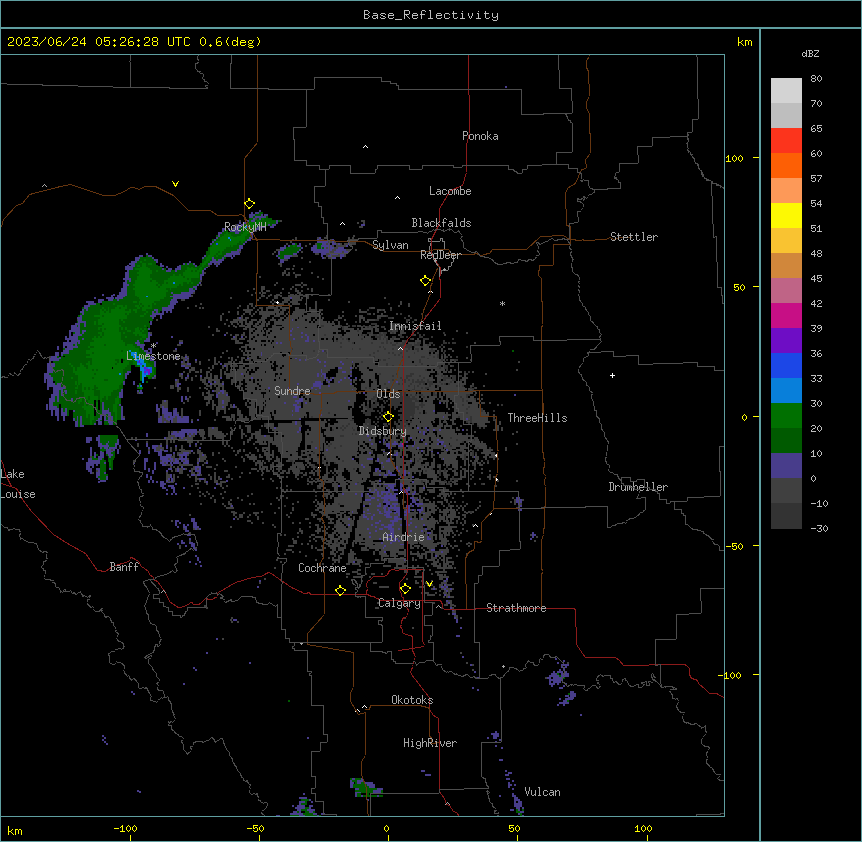Select the magenta swatch in dBZ legend
The image size is (862, 842).
click(786, 315)
